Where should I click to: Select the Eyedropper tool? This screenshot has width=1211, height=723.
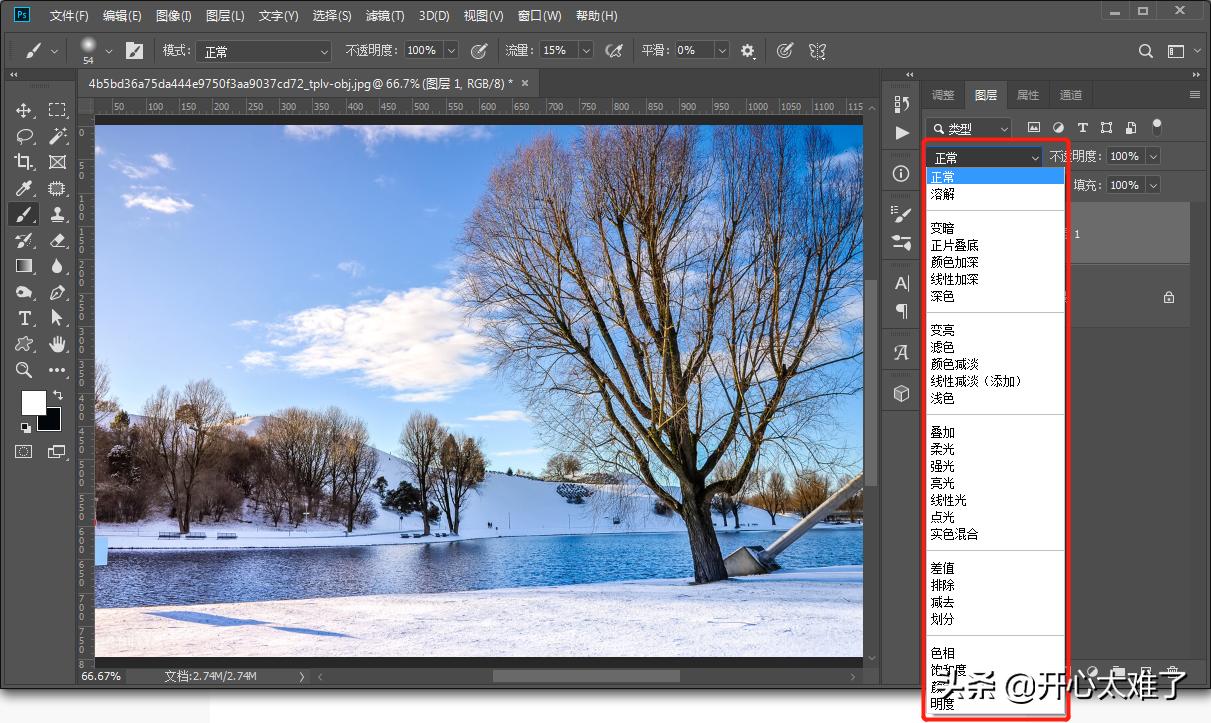24,188
